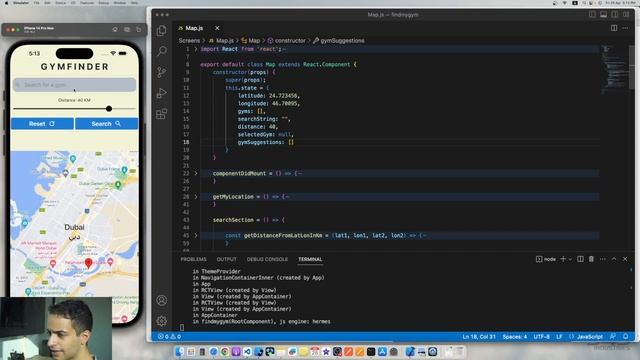The image size is (640, 360).
Task: Click the Screens breadcrumb
Action: click(189, 40)
